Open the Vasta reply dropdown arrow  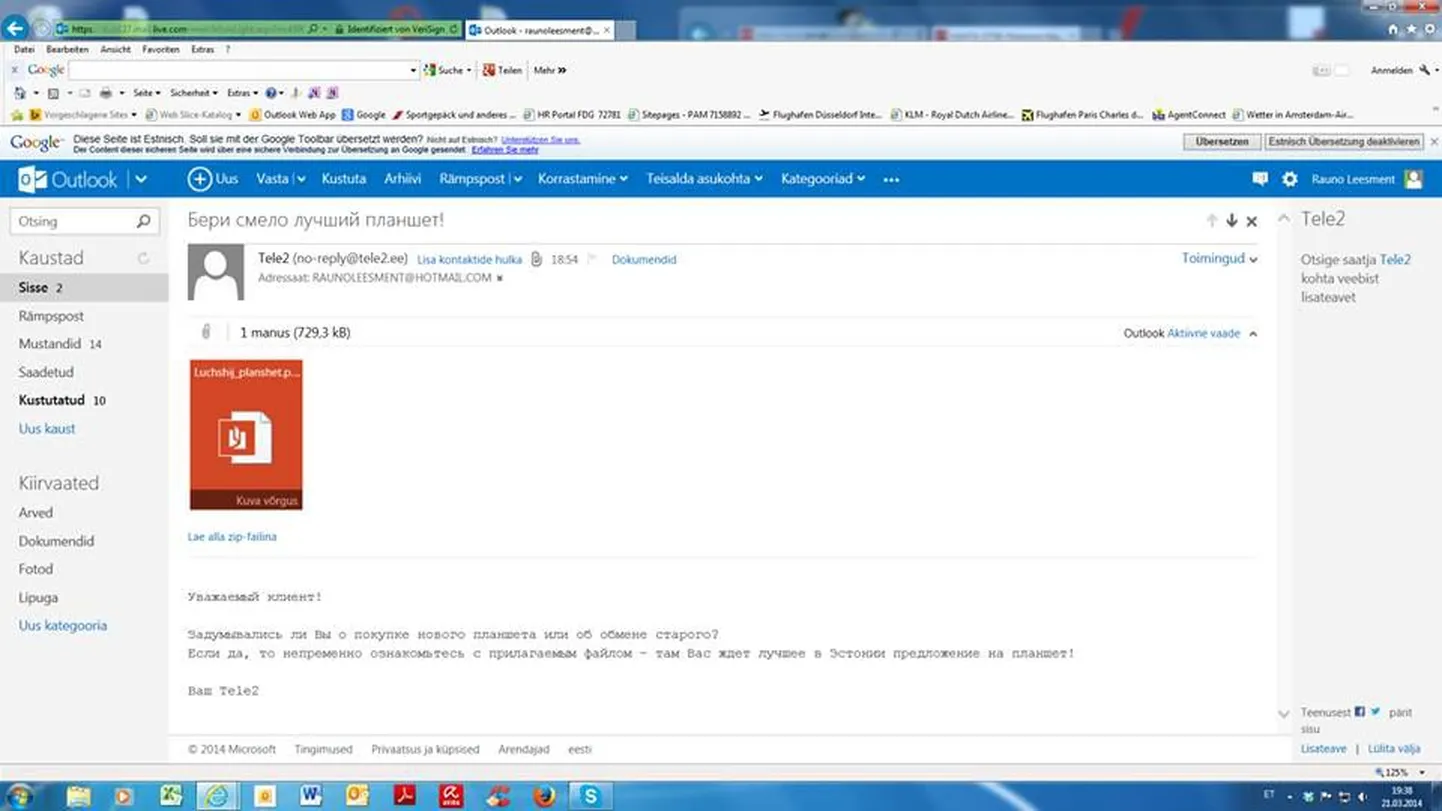pos(300,179)
